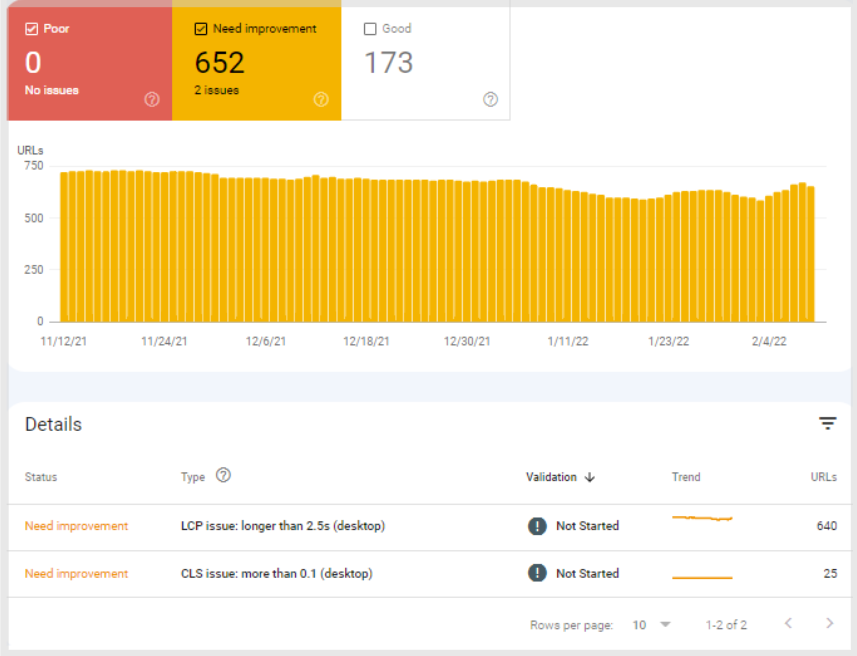The height and width of the screenshot is (656, 857).
Task: Click Need improvement status in LCP row
Action: tap(76, 526)
